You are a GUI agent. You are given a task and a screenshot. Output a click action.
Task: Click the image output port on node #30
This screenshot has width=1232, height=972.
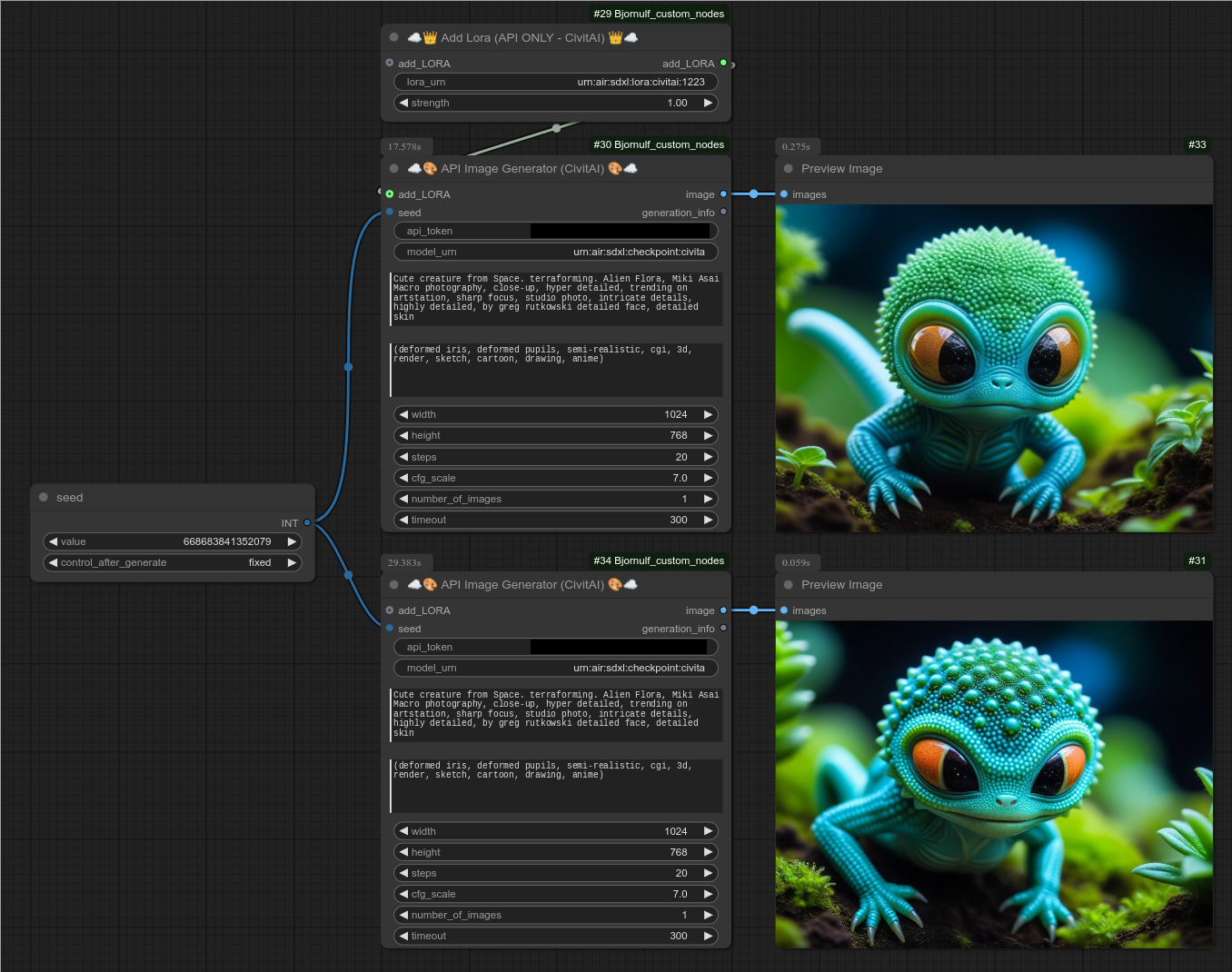pos(723,194)
